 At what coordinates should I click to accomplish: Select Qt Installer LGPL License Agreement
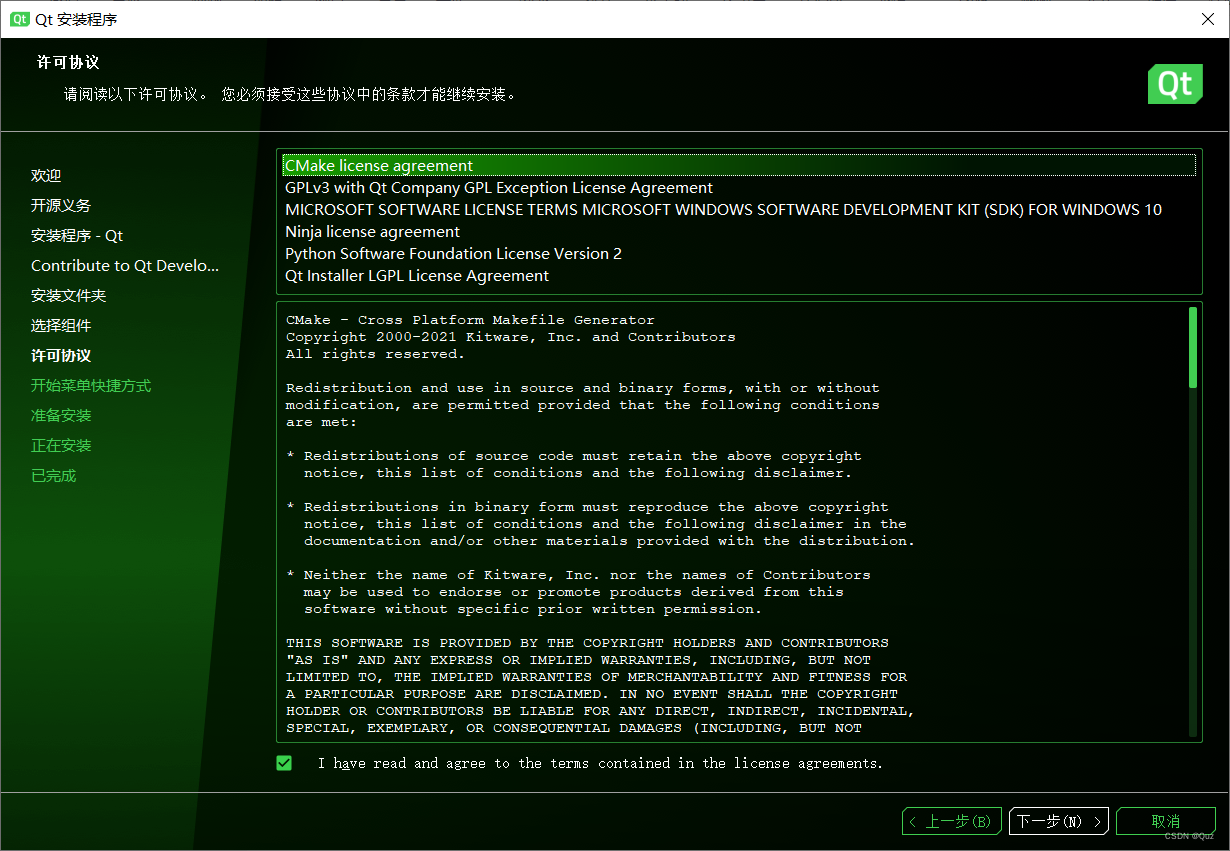coord(739,276)
